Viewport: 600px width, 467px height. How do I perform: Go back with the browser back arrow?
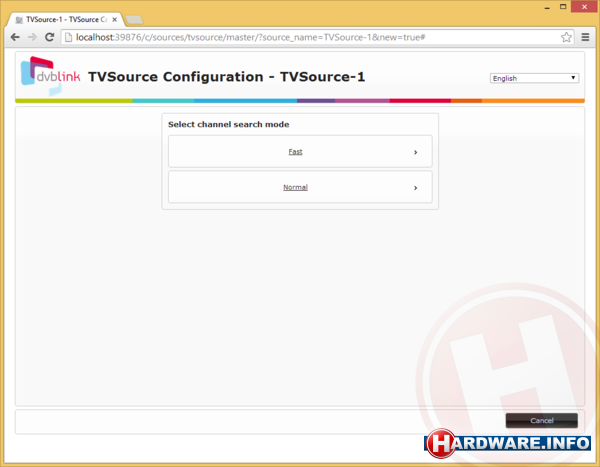(x=15, y=37)
